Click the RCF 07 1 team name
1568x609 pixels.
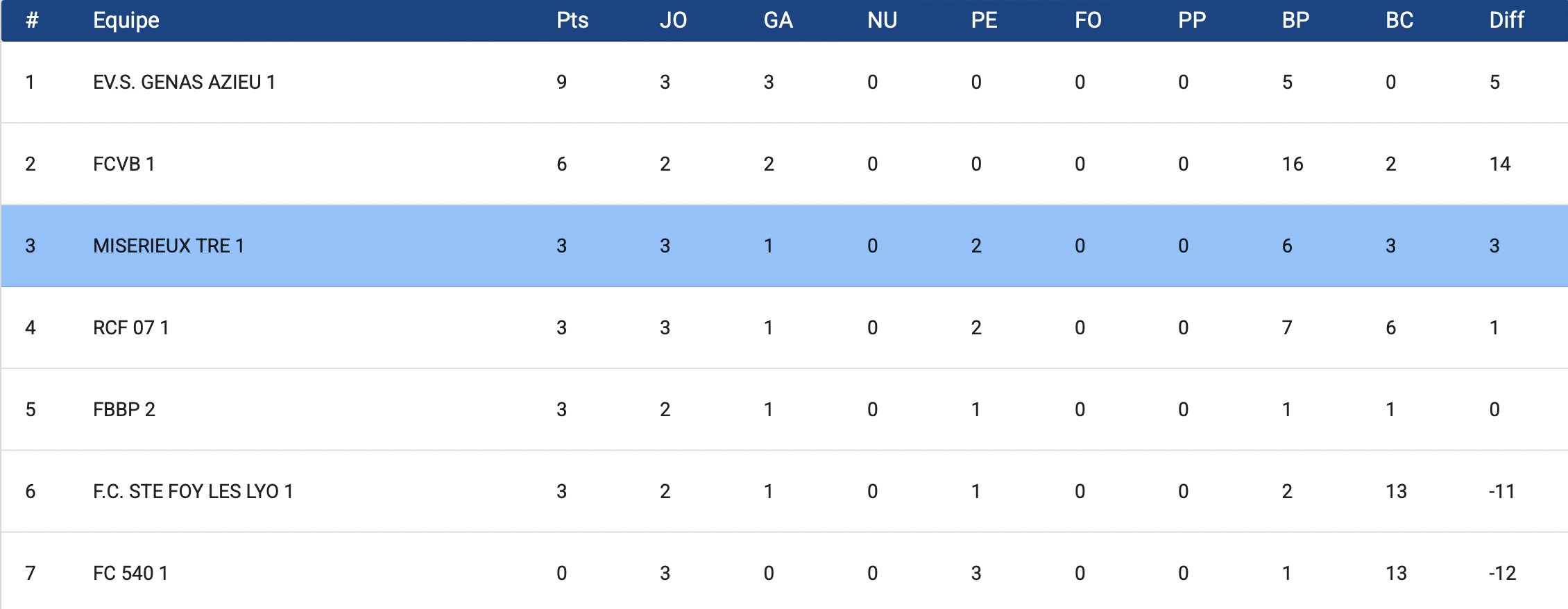click(131, 328)
